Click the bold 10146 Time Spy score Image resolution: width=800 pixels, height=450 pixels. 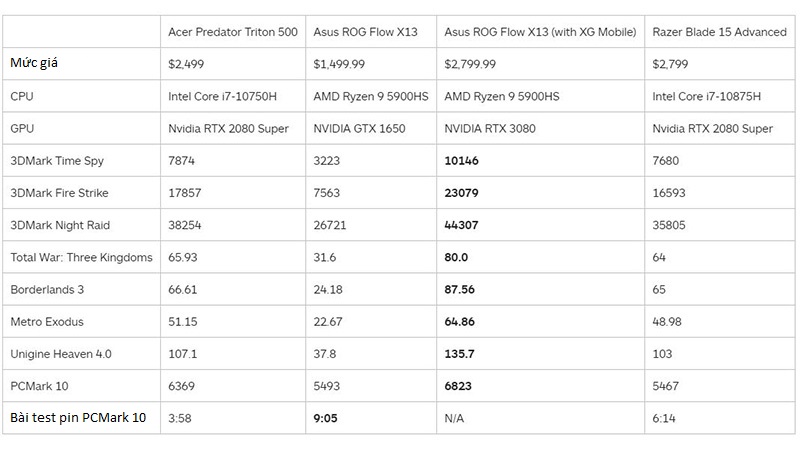461,160
